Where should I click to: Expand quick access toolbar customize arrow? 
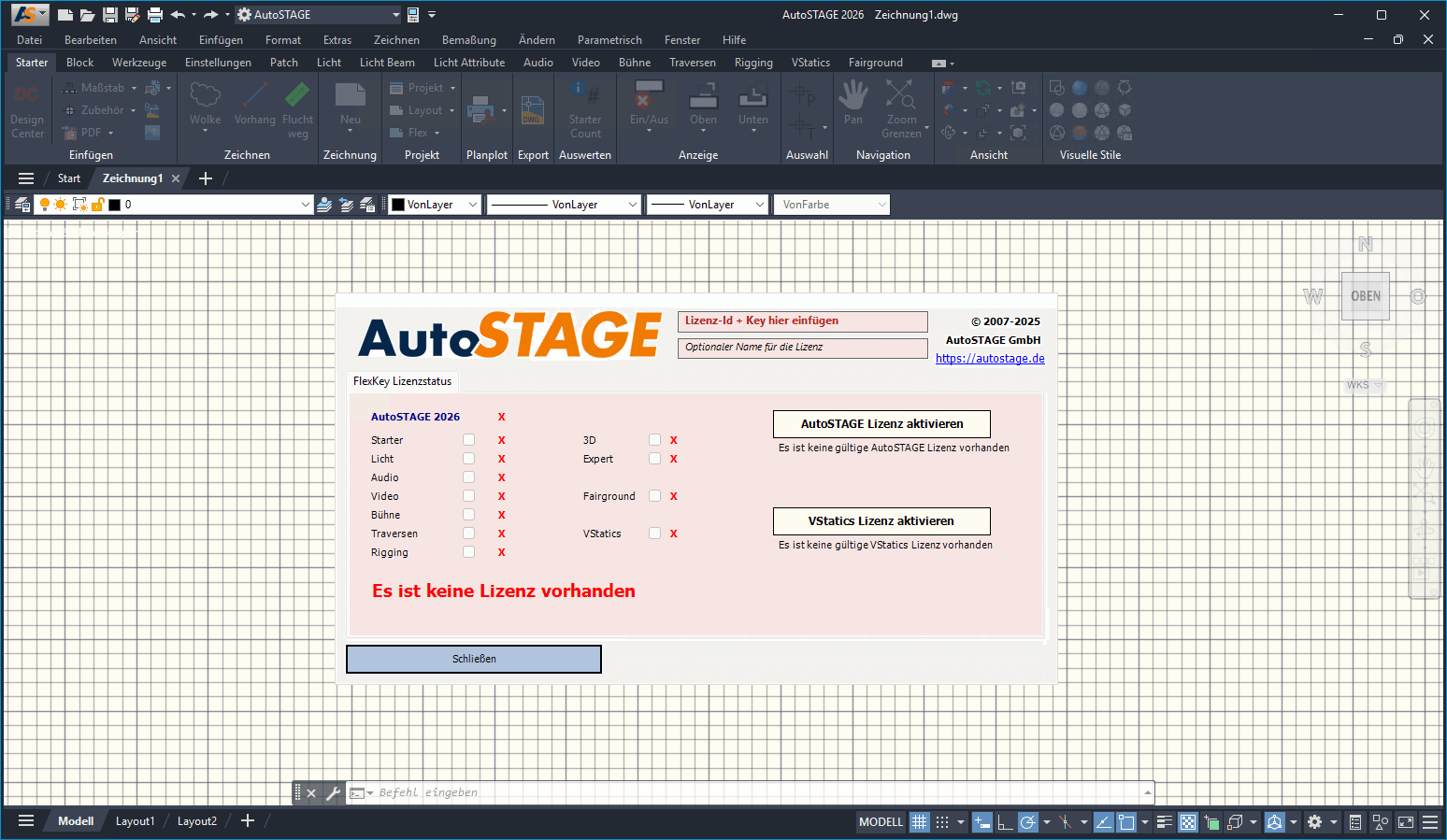click(432, 15)
